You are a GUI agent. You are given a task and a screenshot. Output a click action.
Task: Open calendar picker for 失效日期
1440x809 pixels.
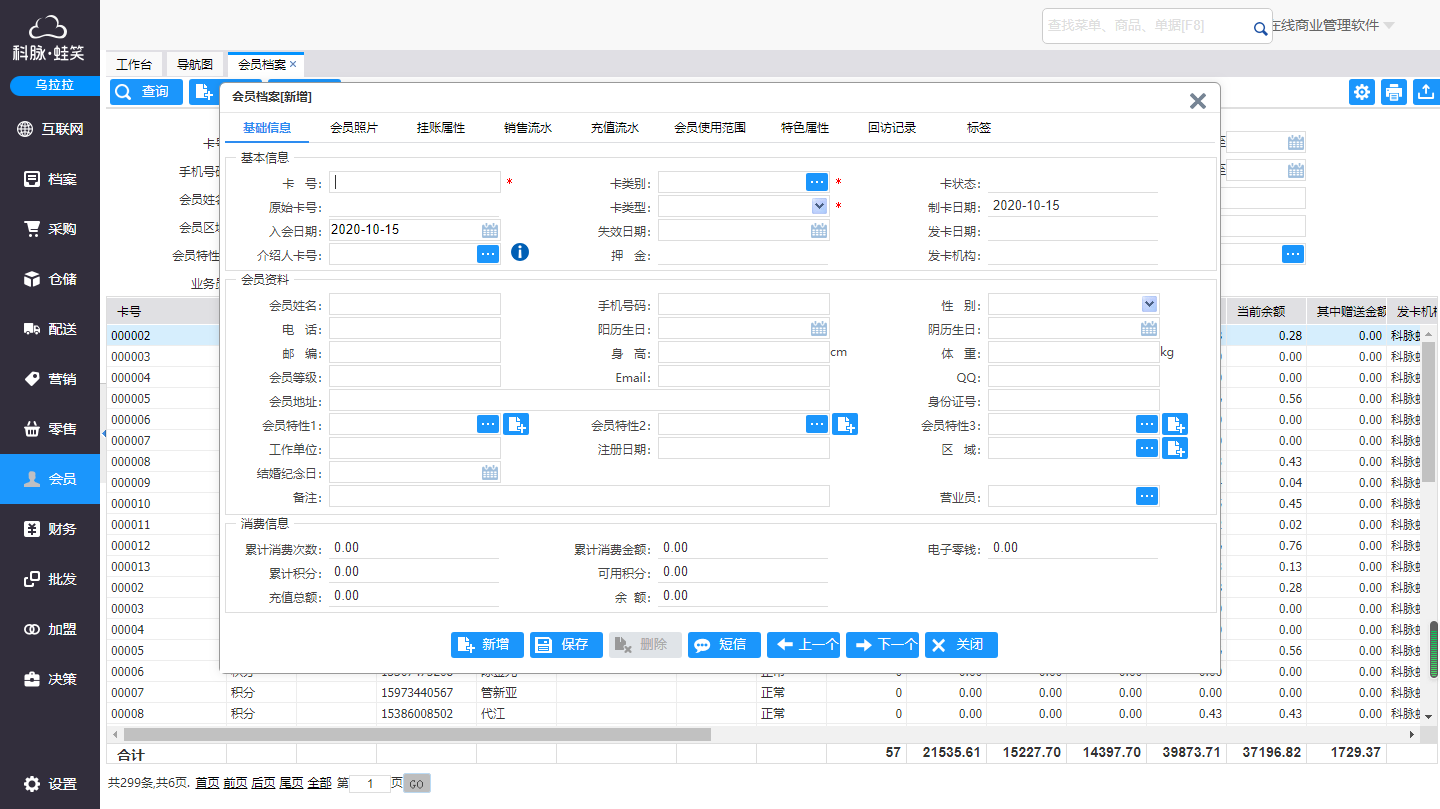[819, 230]
